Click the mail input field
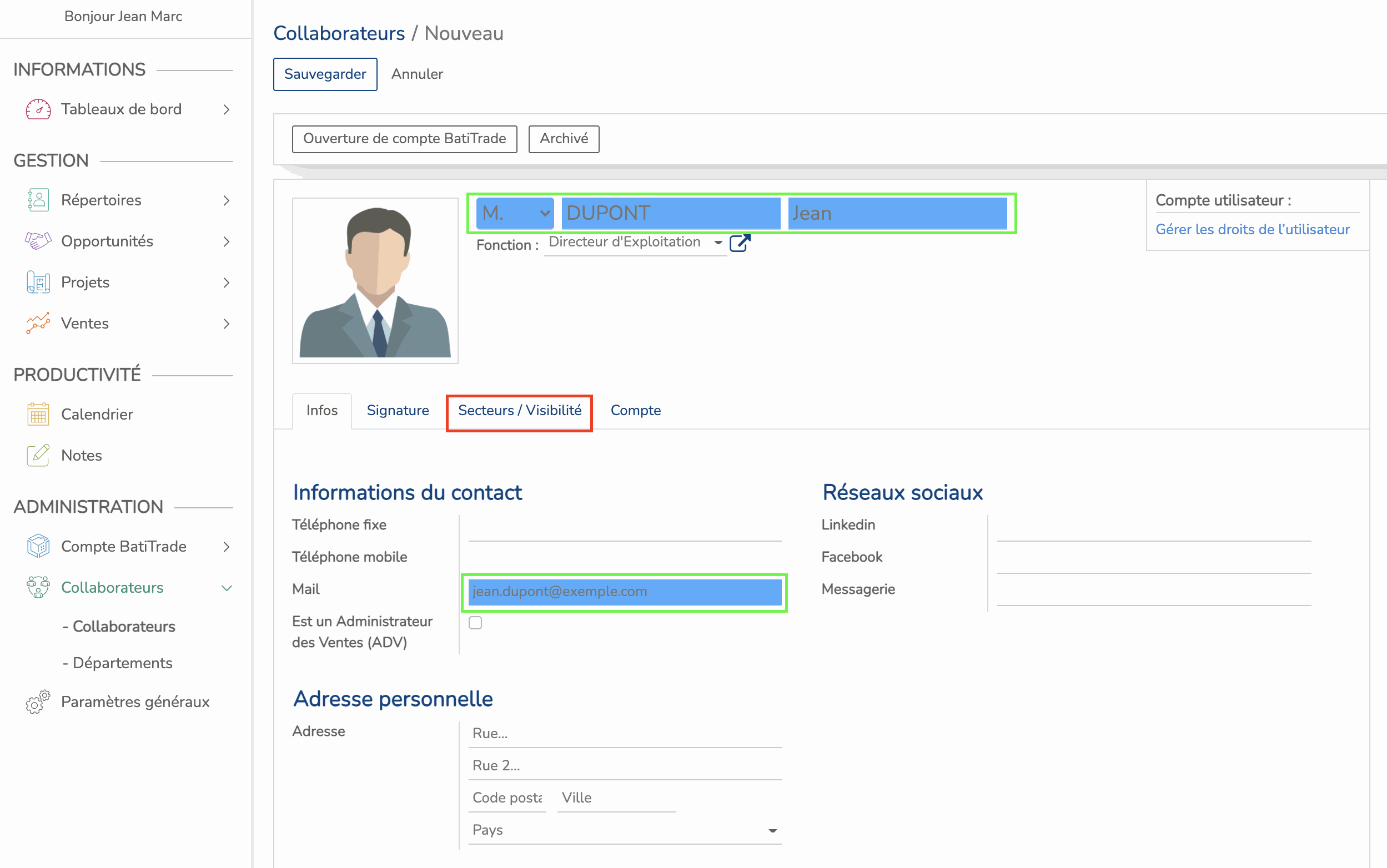 pos(624,591)
